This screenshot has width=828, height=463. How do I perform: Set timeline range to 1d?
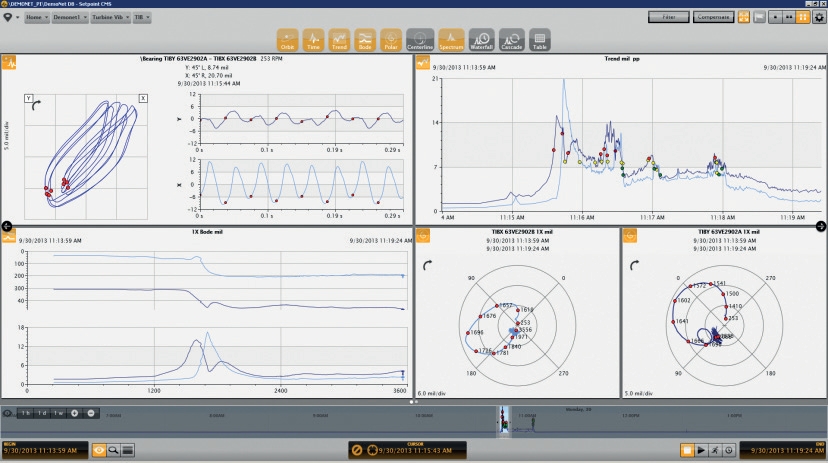point(42,413)
